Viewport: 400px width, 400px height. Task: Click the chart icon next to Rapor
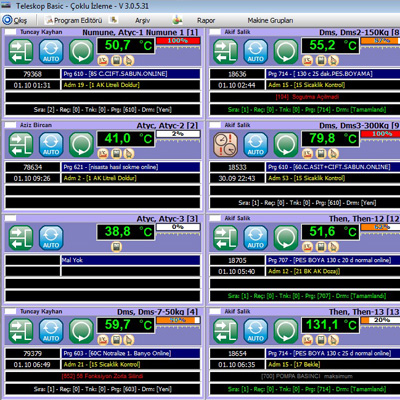pyautogui.click(x=177, y=20)
